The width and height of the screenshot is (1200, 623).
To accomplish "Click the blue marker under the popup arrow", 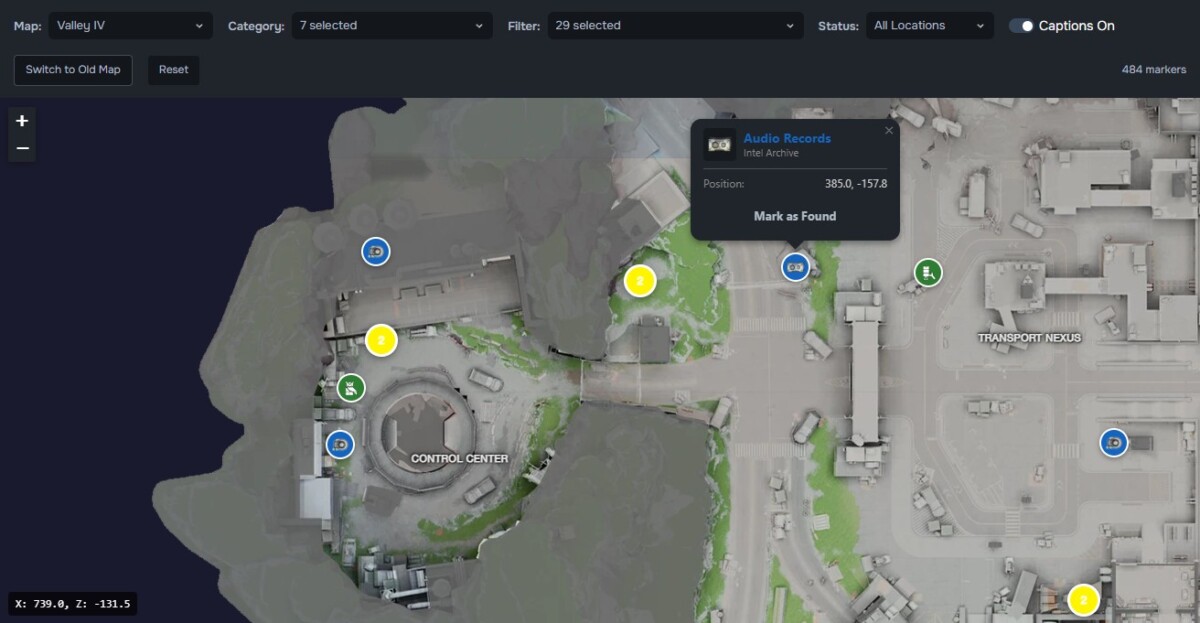I will 795,266.
